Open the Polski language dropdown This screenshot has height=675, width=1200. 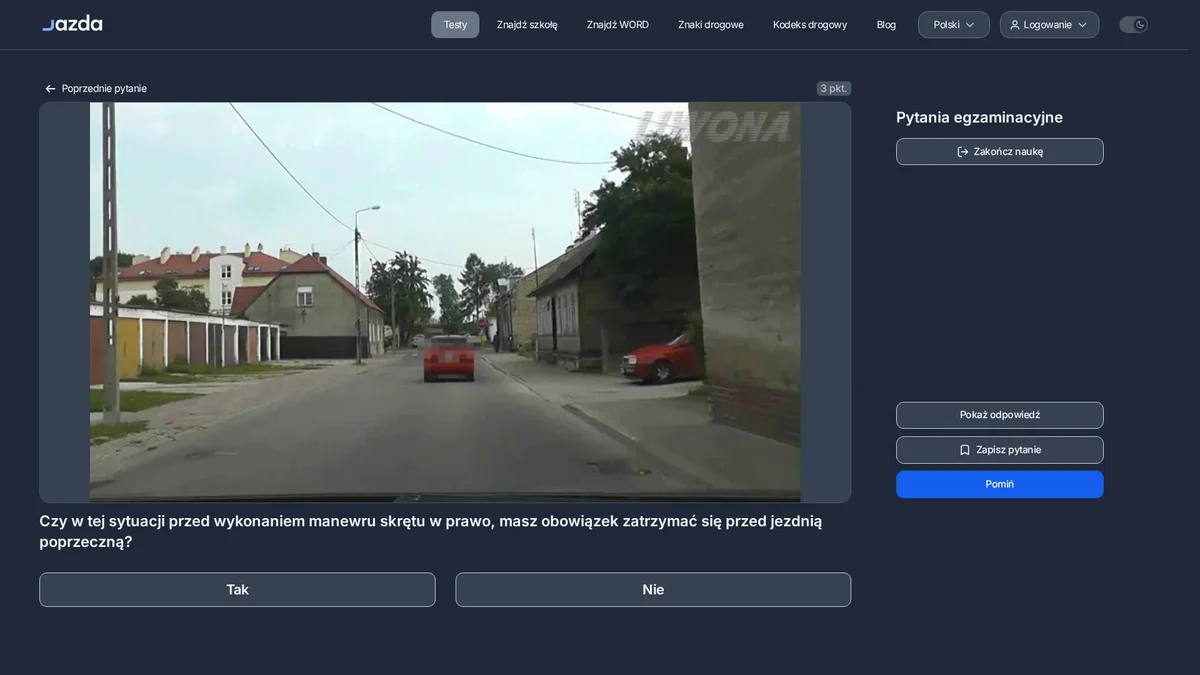(954, 25)
